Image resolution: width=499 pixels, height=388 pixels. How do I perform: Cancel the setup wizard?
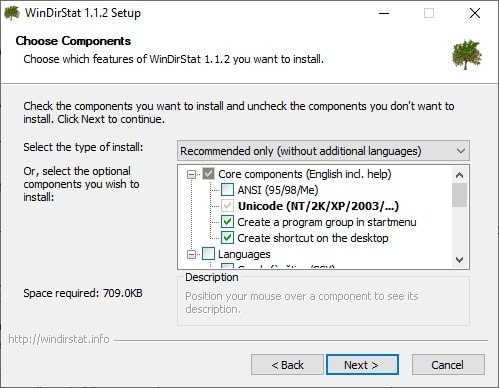448,365
